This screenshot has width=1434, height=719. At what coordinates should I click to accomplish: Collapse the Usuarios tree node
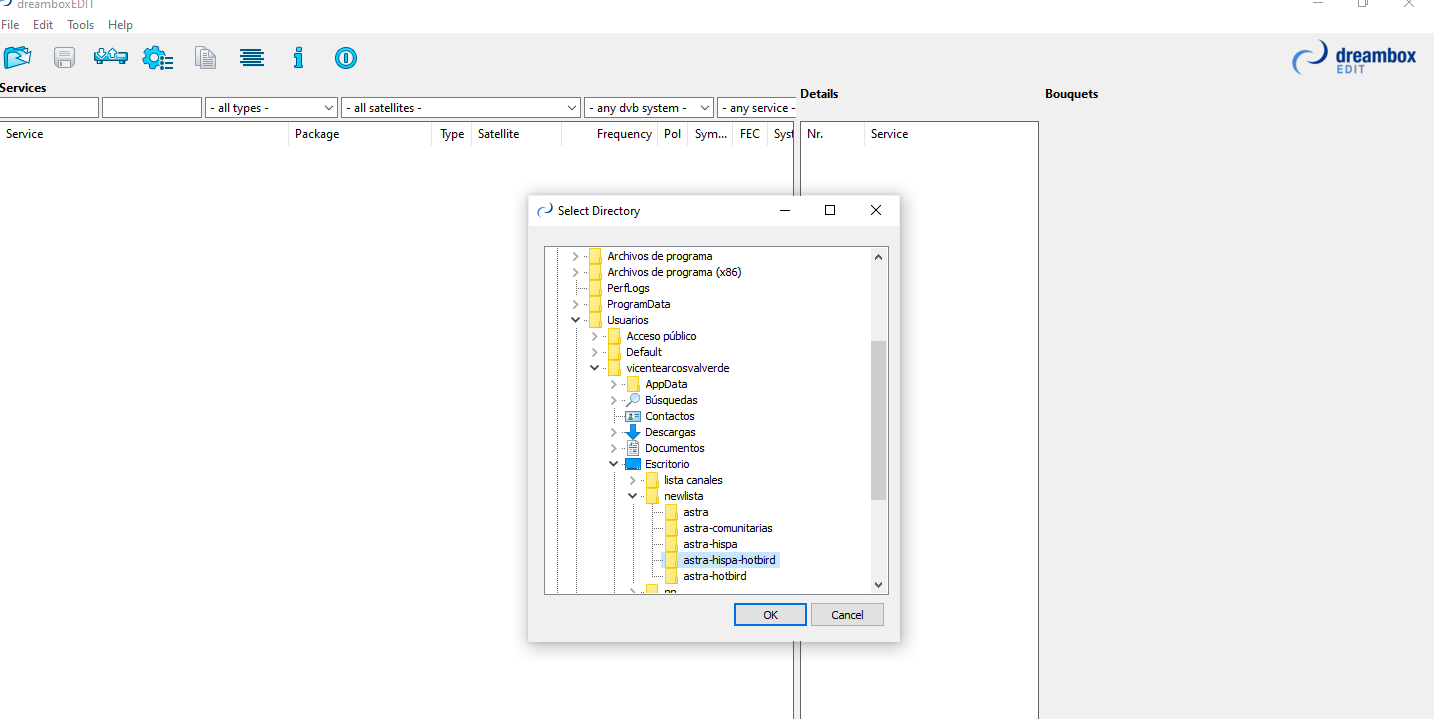[575, 320]
